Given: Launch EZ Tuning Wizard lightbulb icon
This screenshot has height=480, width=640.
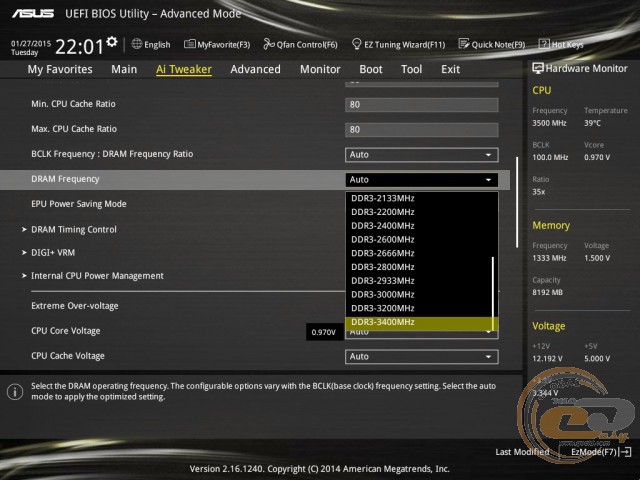Looking at the screenshot, I should (x=356, y=44).
